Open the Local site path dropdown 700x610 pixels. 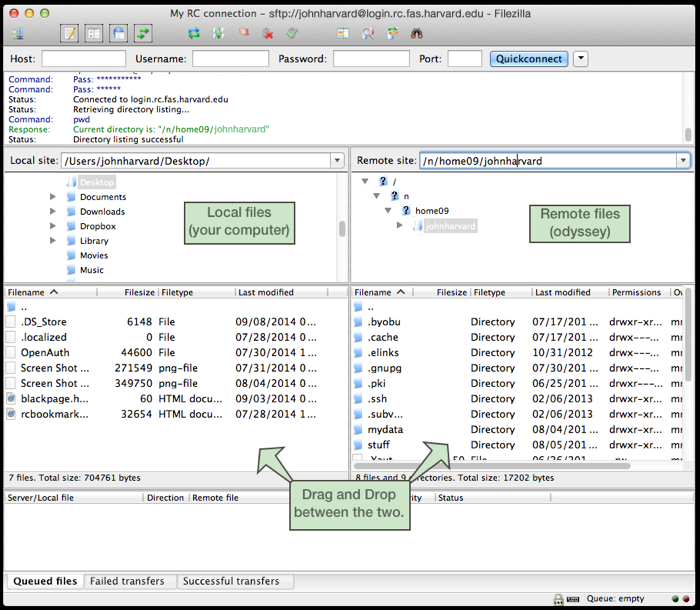[x=335, y=161]
